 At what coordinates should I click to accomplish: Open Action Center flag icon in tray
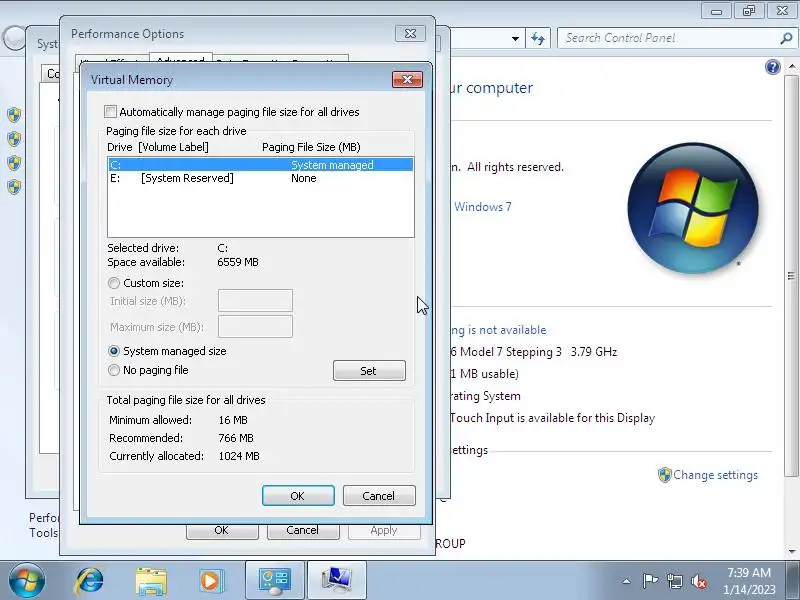(x=650, y=581)
